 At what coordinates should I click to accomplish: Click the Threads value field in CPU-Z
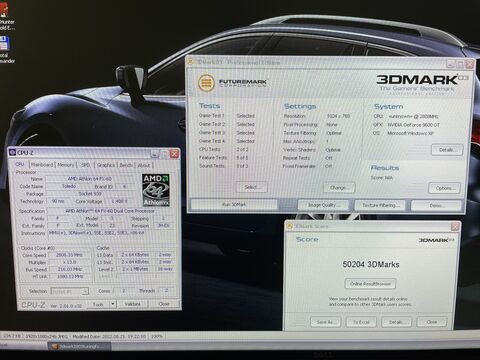click(166, 291)
